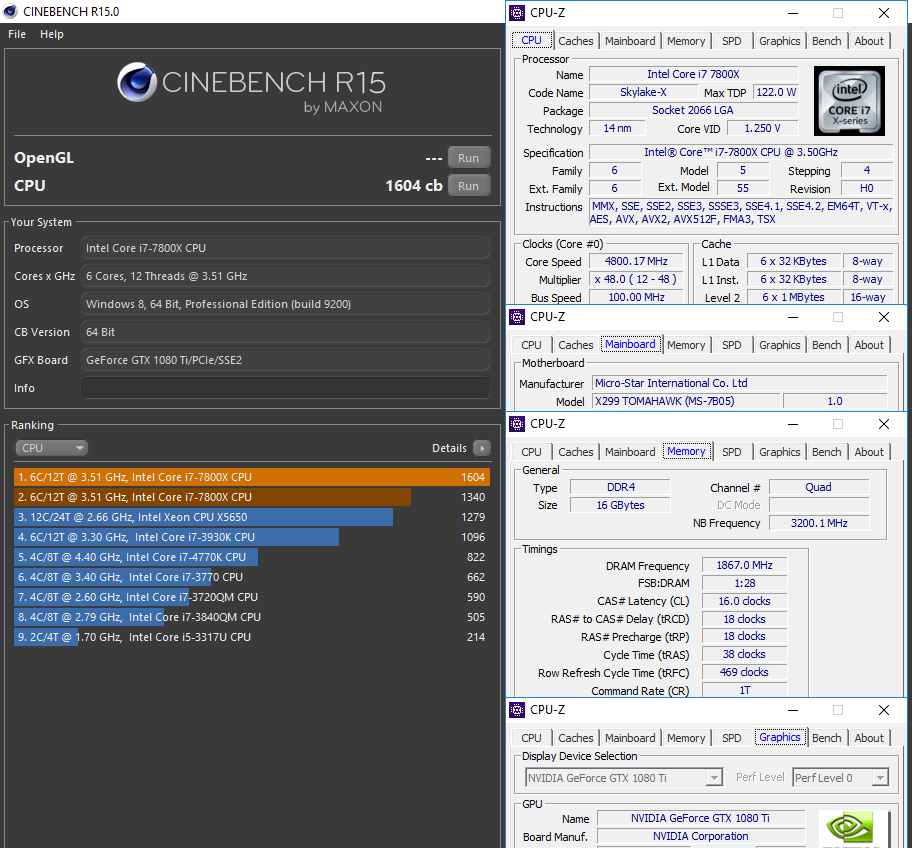The height and width of the screenshot is (848, 912).
Task: Run the OpenGL benchmark
Action: tap(469, 158)
